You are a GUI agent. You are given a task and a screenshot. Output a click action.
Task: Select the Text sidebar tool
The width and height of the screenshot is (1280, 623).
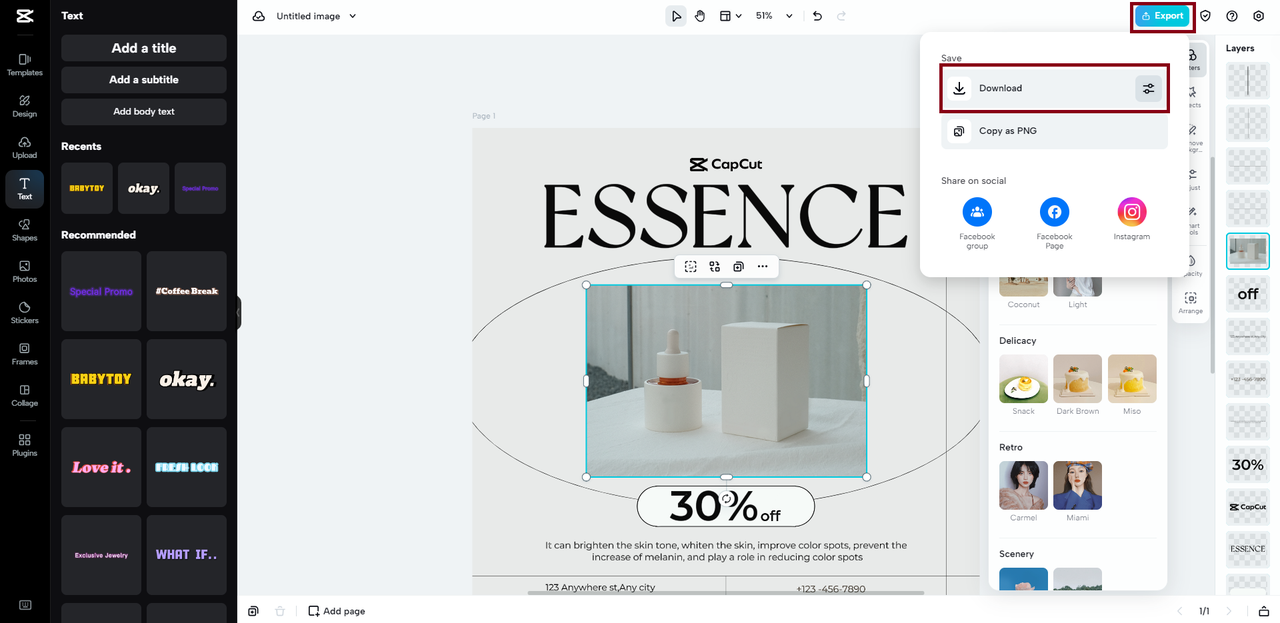click(x=24, y=188)
